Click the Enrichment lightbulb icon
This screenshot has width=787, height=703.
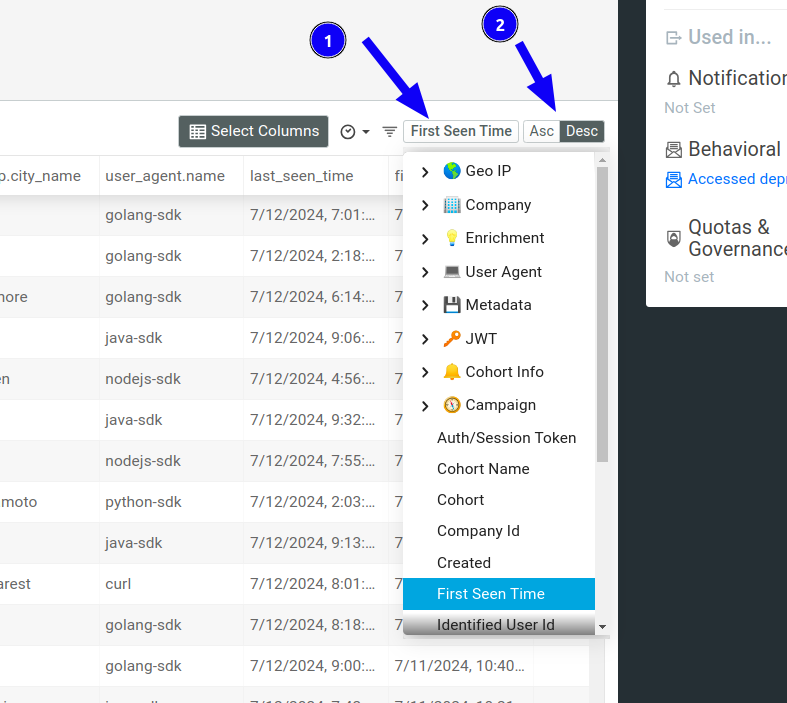pyautogui.click(x=452, y=238)
